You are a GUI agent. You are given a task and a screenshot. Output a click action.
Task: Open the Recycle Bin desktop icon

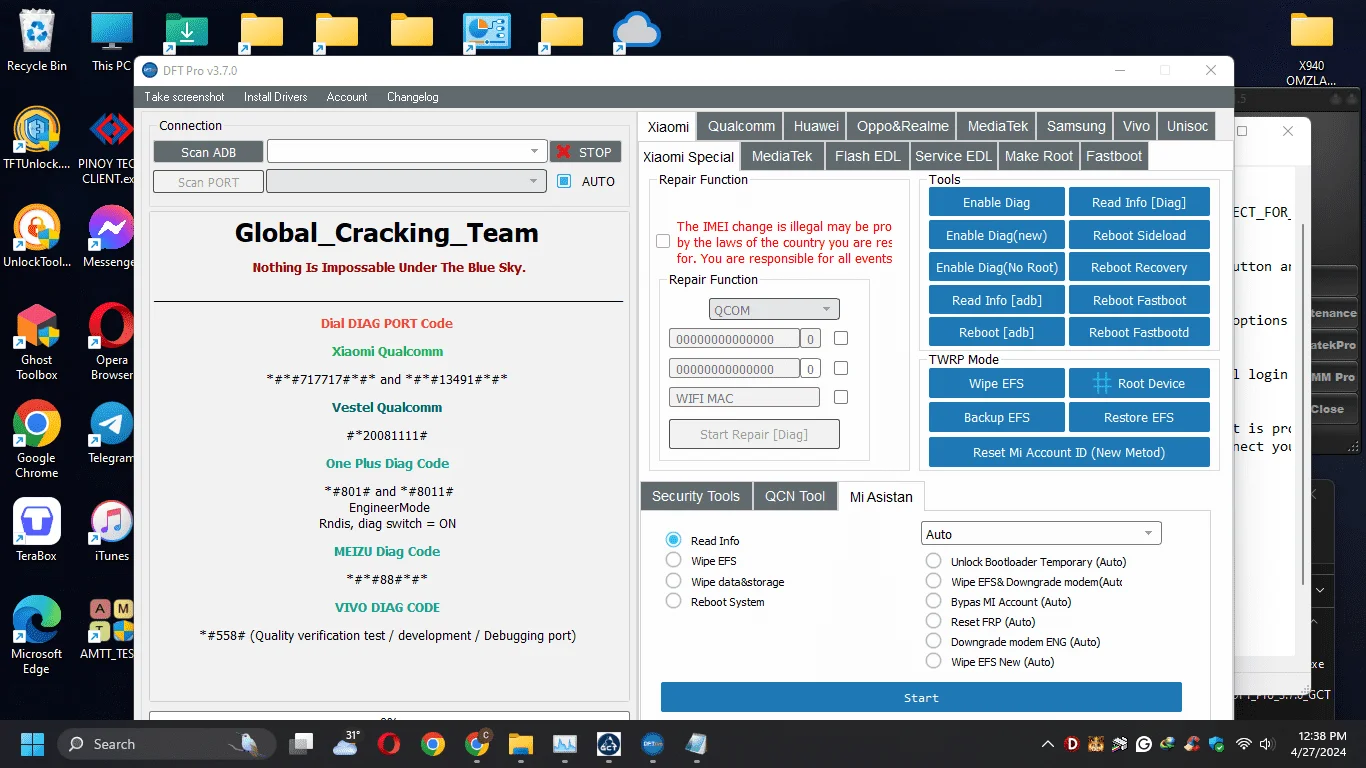pos(37,41)
